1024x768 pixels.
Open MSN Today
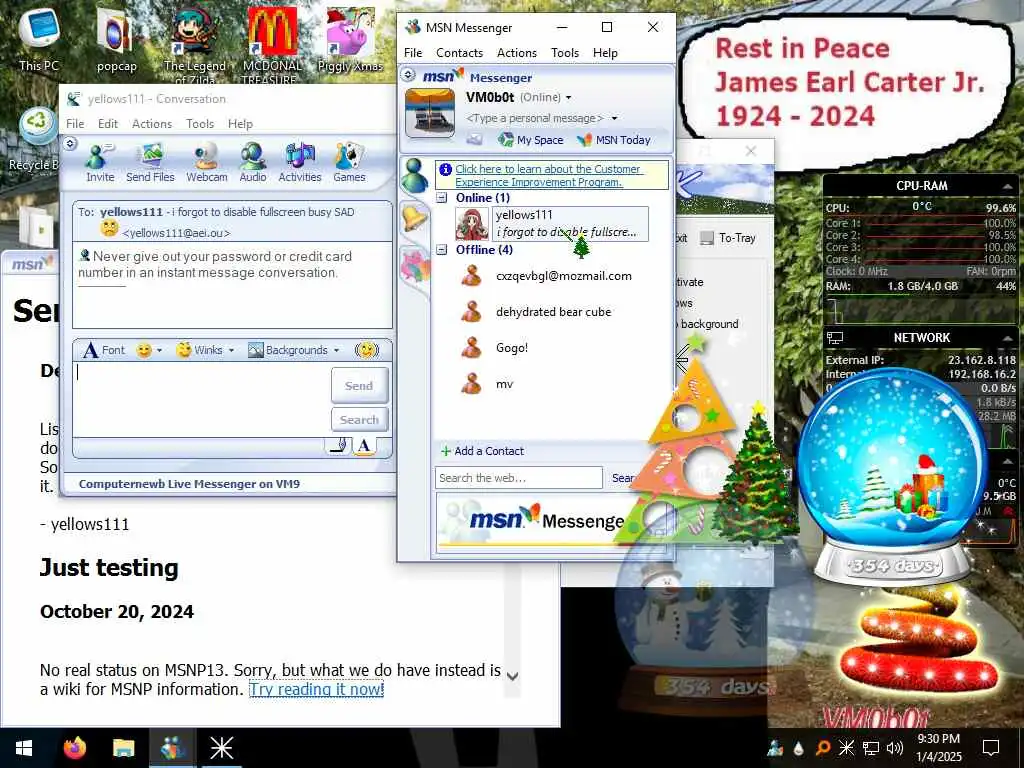614,140
